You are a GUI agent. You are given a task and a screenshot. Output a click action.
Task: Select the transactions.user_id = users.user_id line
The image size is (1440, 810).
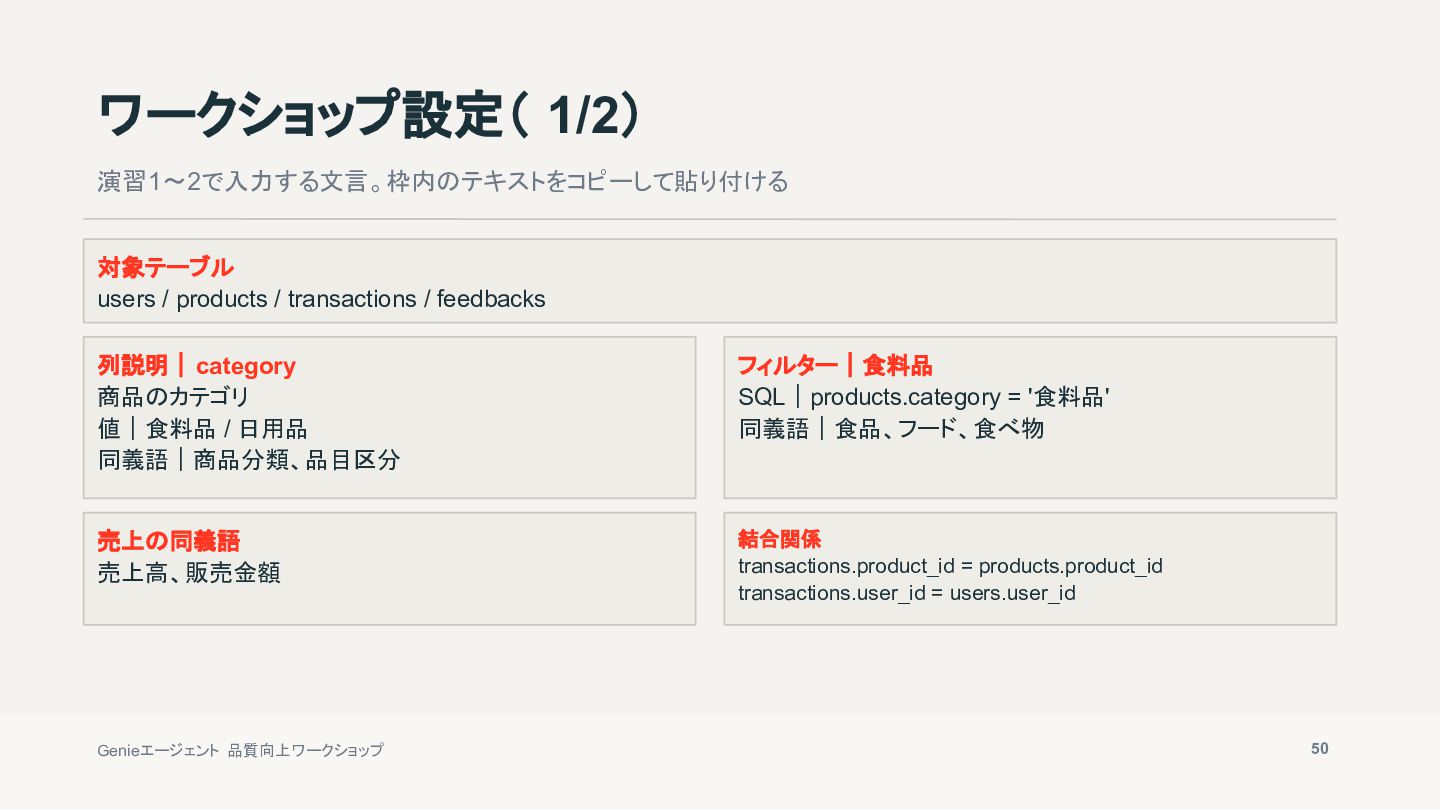(x=907, y=593)
